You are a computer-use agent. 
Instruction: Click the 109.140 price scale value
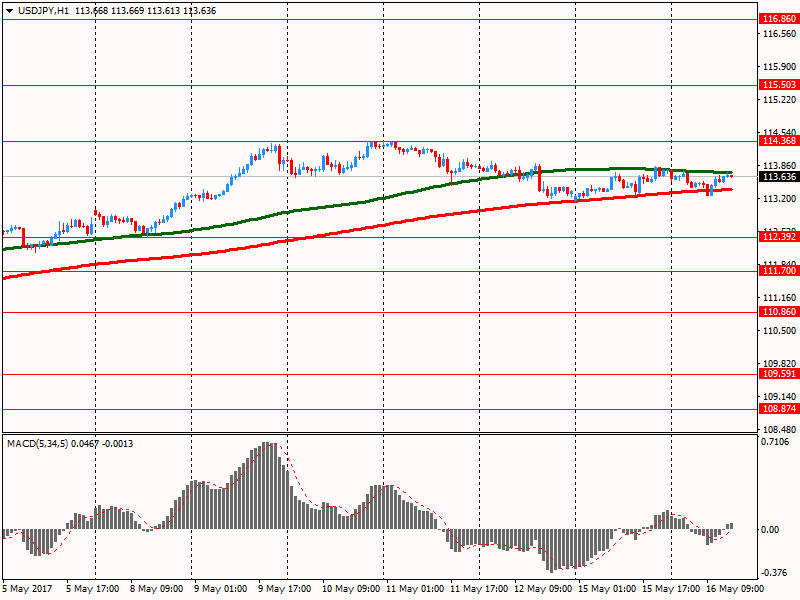pyautogui.click(x=779, y=396)
